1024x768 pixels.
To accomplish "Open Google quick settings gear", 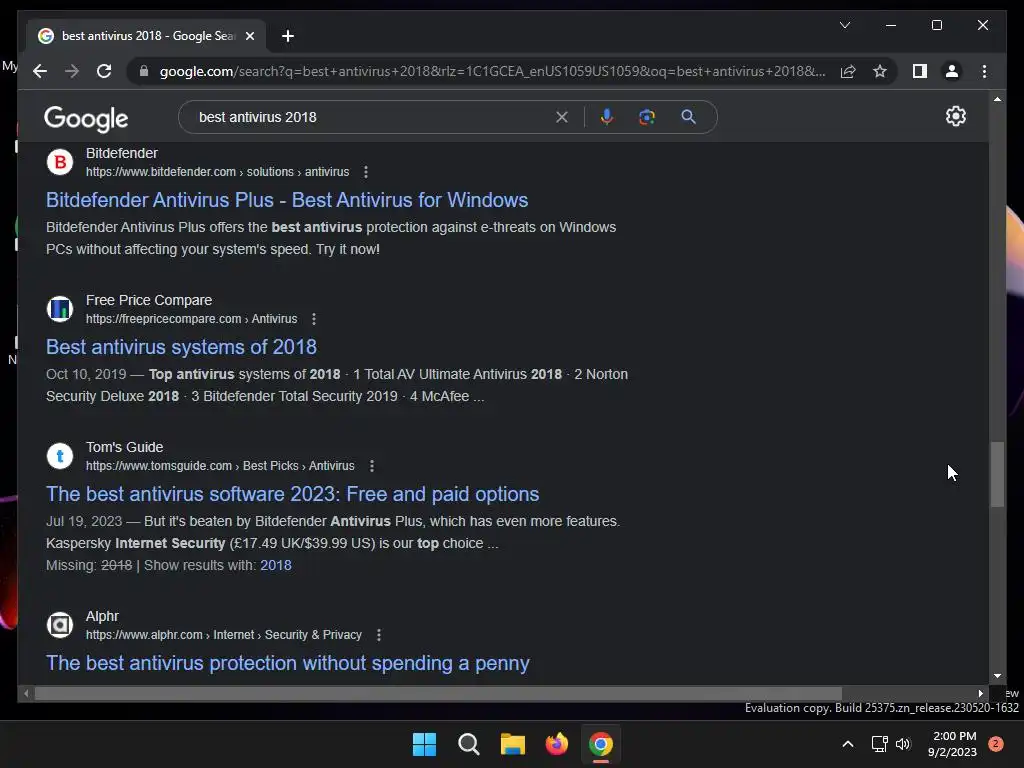I will [955, 116].
